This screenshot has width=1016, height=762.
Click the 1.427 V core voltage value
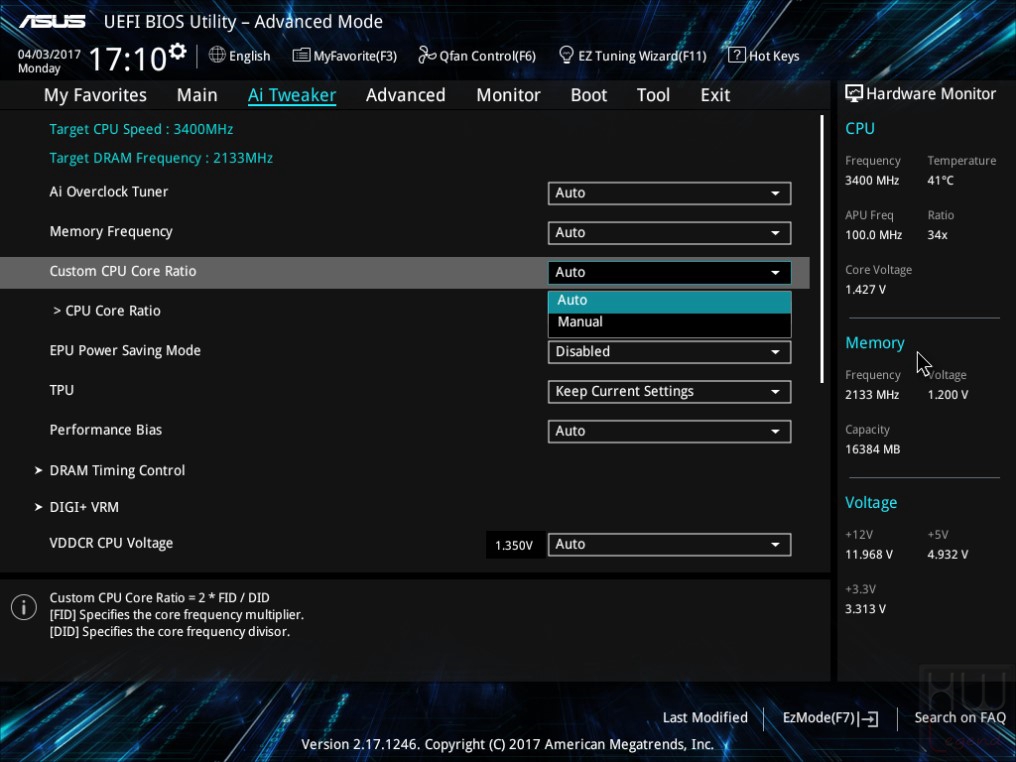tap(865, 290)
